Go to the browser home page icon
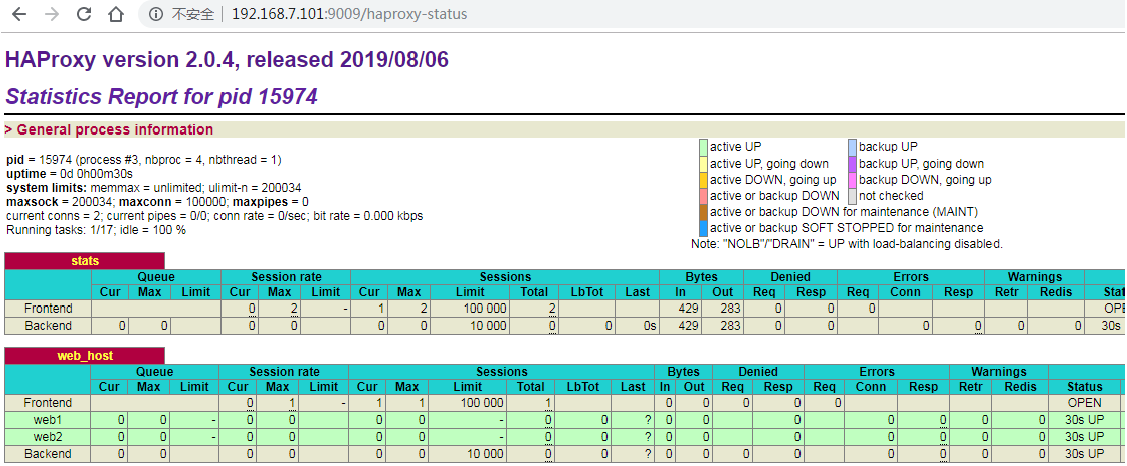Viewport: 1127px width, 466px height. (x=116, y=14)
